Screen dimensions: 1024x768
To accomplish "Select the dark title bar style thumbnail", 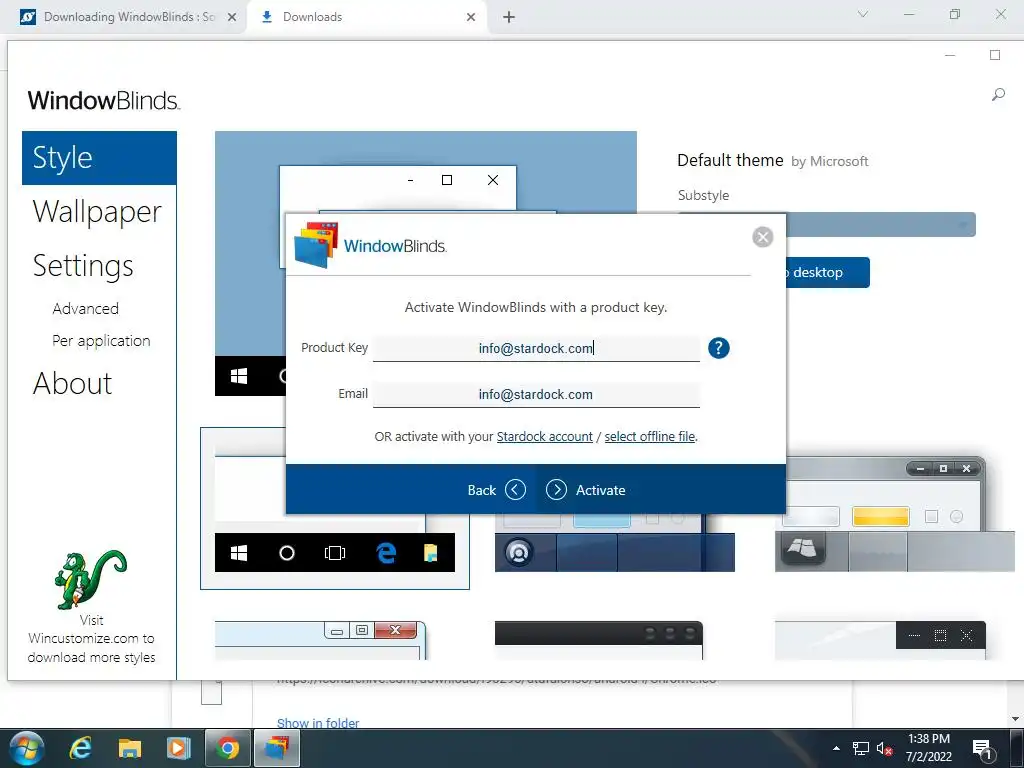I will (598, 640).
